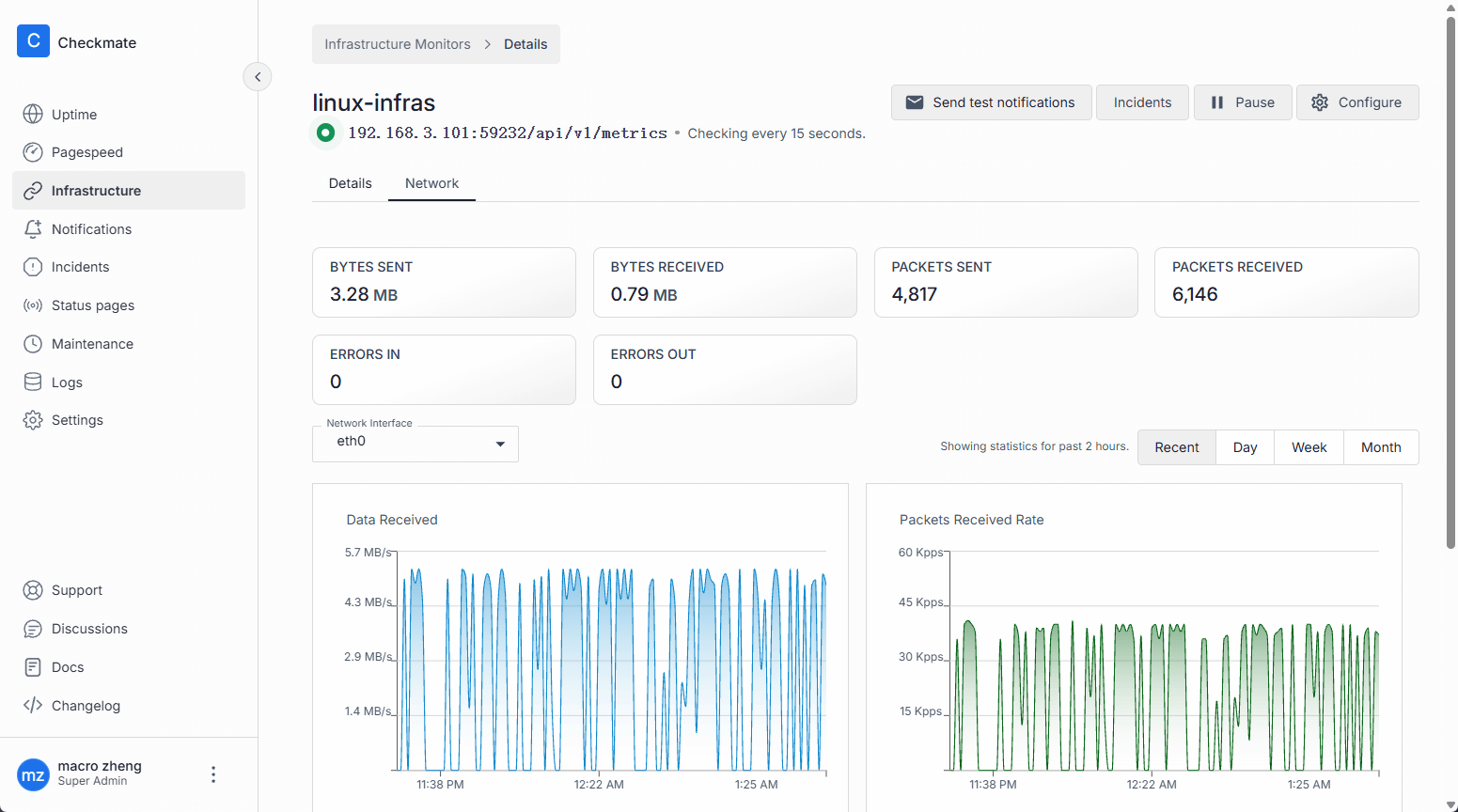
Task: Click the Logs database icon
Action: click(x=33, y=383)
